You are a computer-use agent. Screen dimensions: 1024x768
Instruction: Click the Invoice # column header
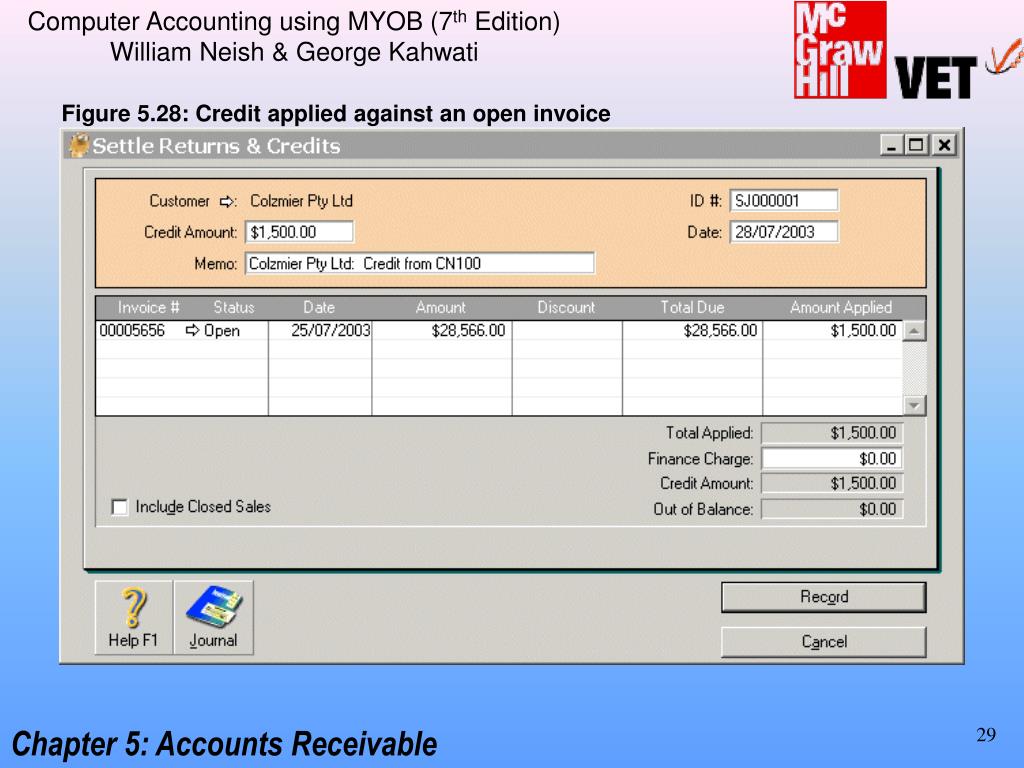pos(148,308)
